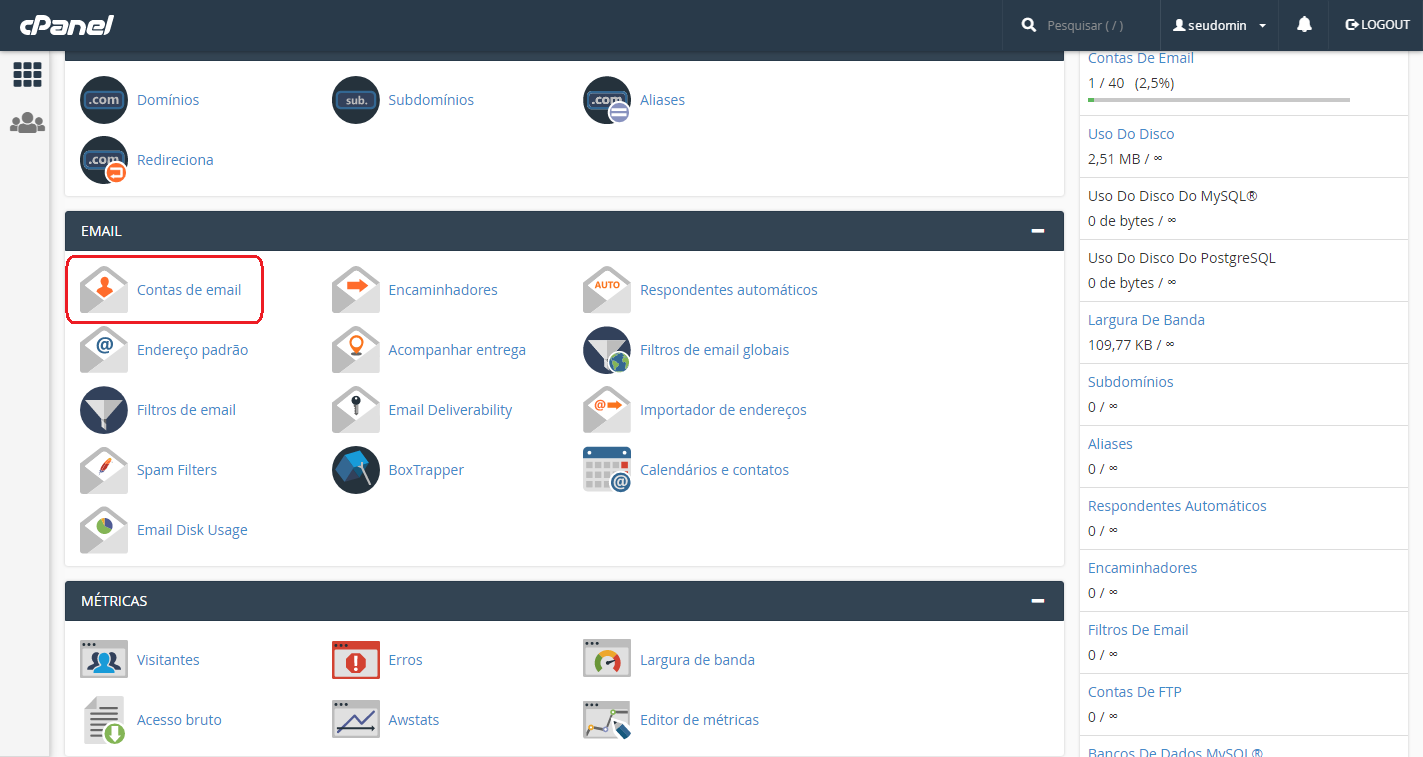Image resolution: width=1423 pixels, height=757 pixels.
Task: Open Largura De Banda statistic link
Action: 1146,320
